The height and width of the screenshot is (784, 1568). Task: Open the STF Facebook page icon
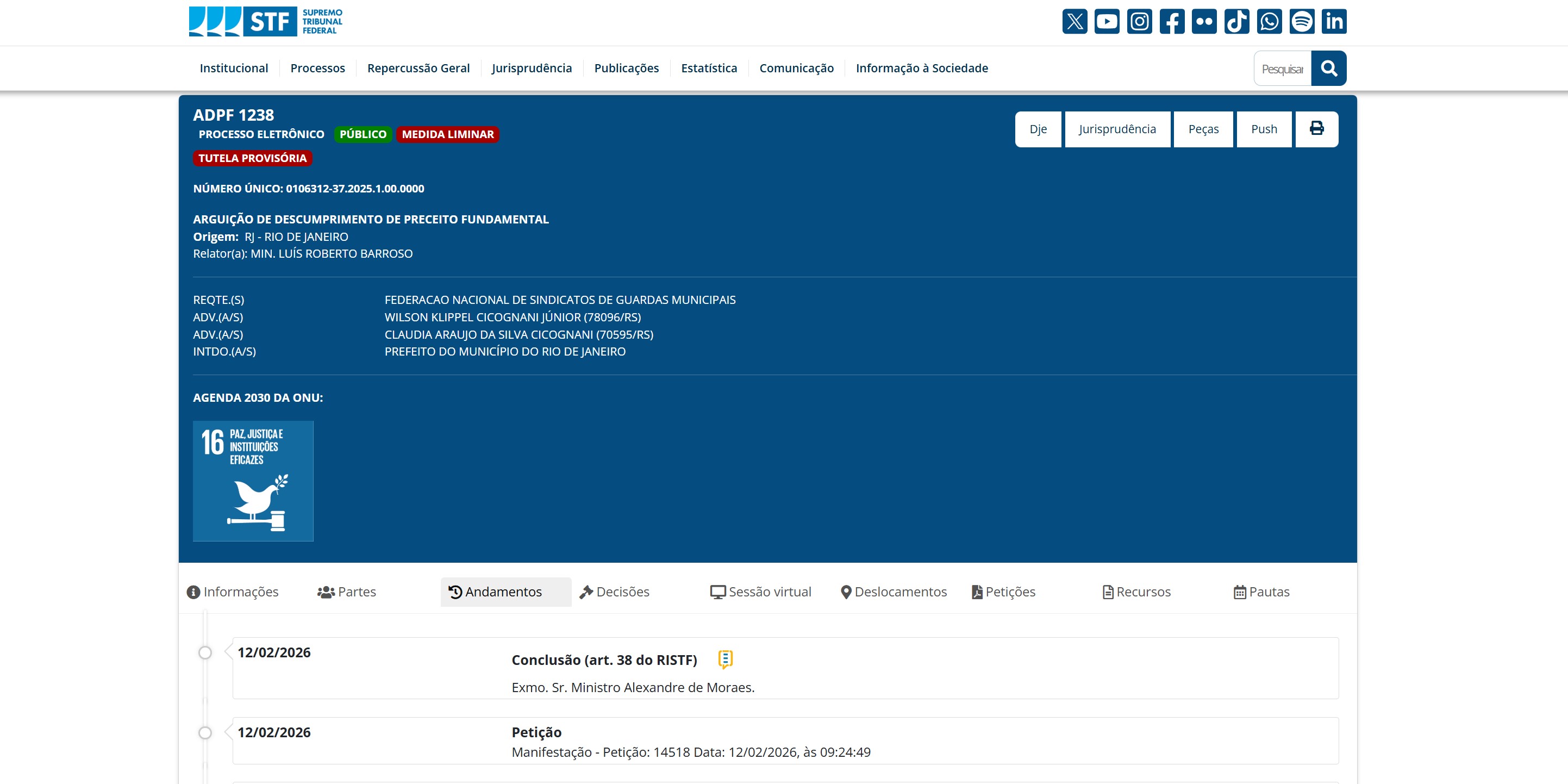click(x=1172, y=21)
